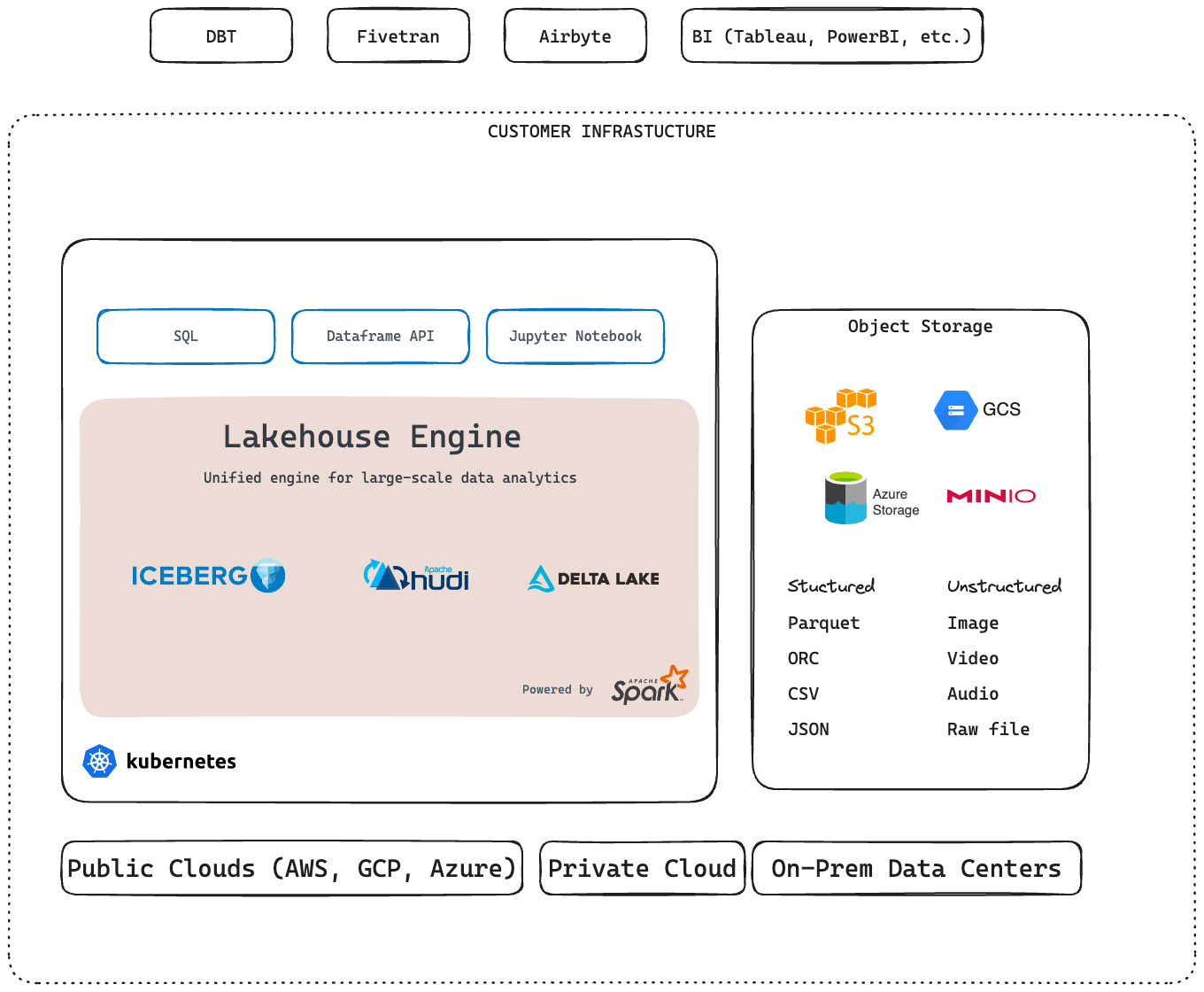Viewport: 1204px width, 992px height.
Task: Click the Iceberg logo
Action: coord(209,576)
